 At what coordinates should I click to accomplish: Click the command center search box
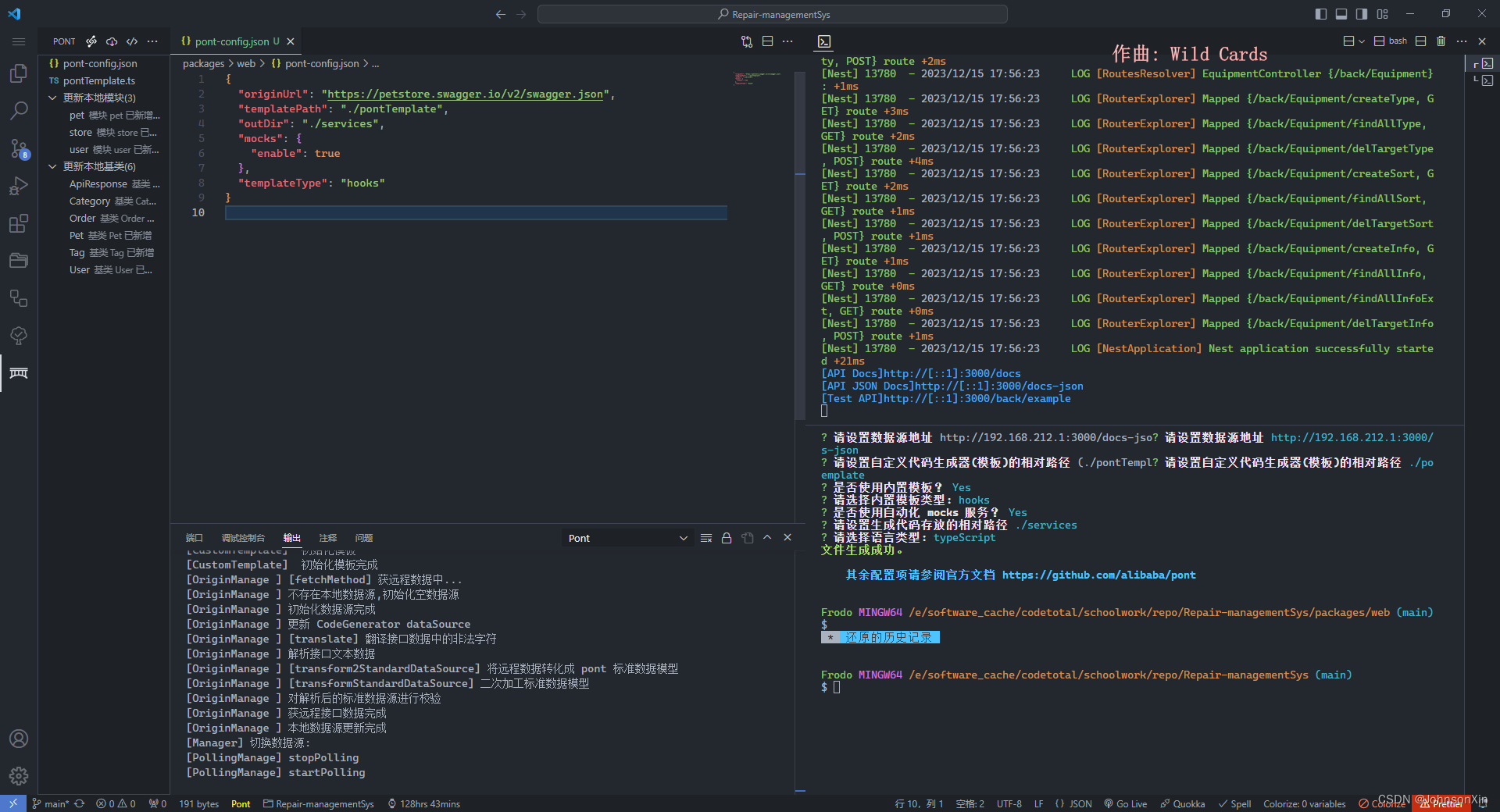point(772,14)
